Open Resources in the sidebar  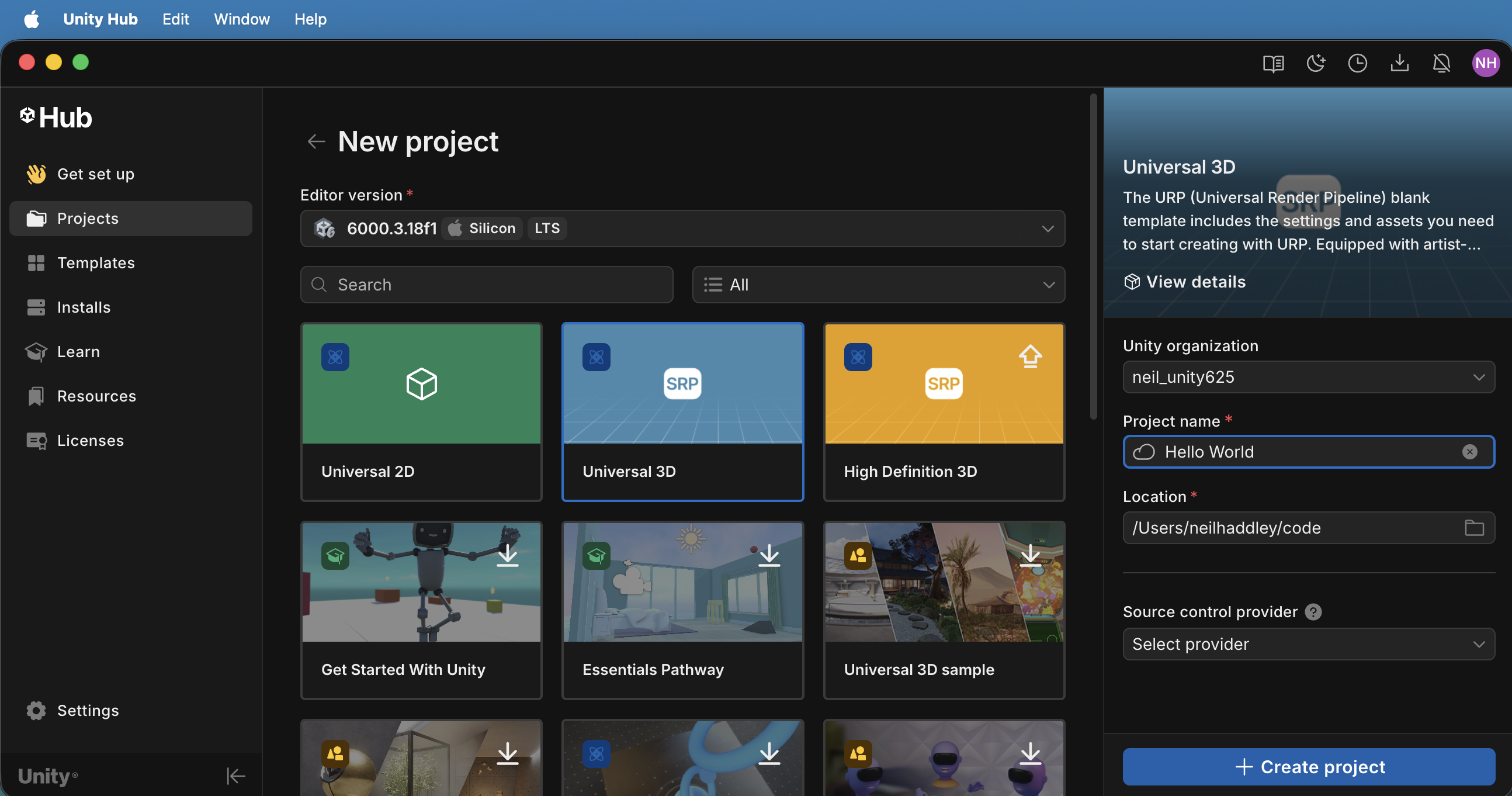coord(131,396)
